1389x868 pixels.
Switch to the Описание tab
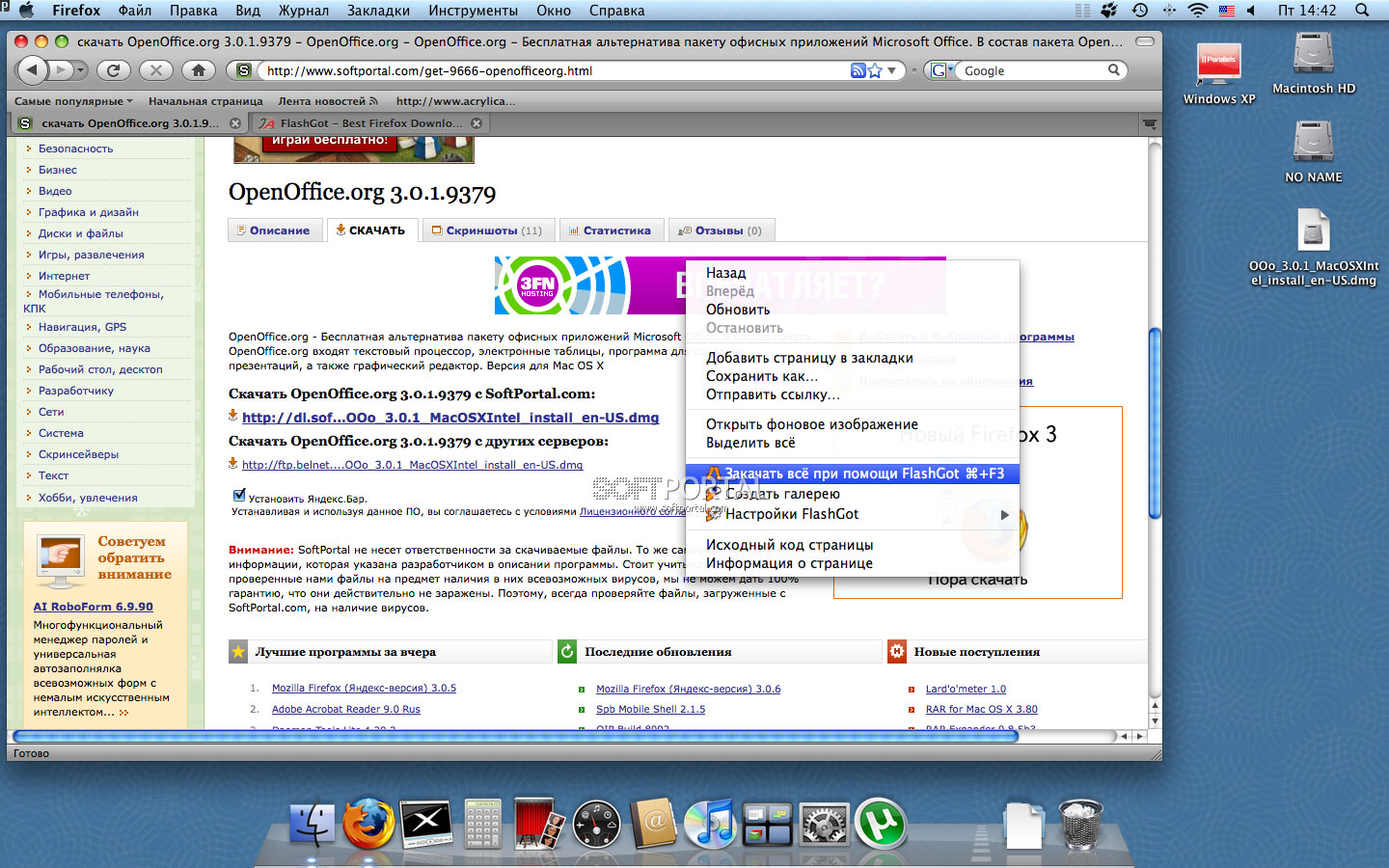tap(274, 231)
